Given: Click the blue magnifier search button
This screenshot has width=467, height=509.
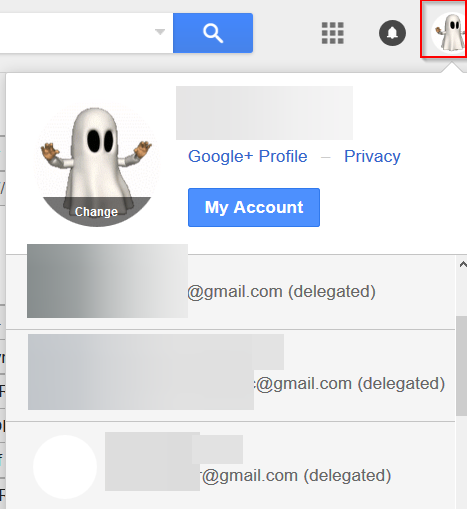Looking at the screenshot, I should click(213, 33).
